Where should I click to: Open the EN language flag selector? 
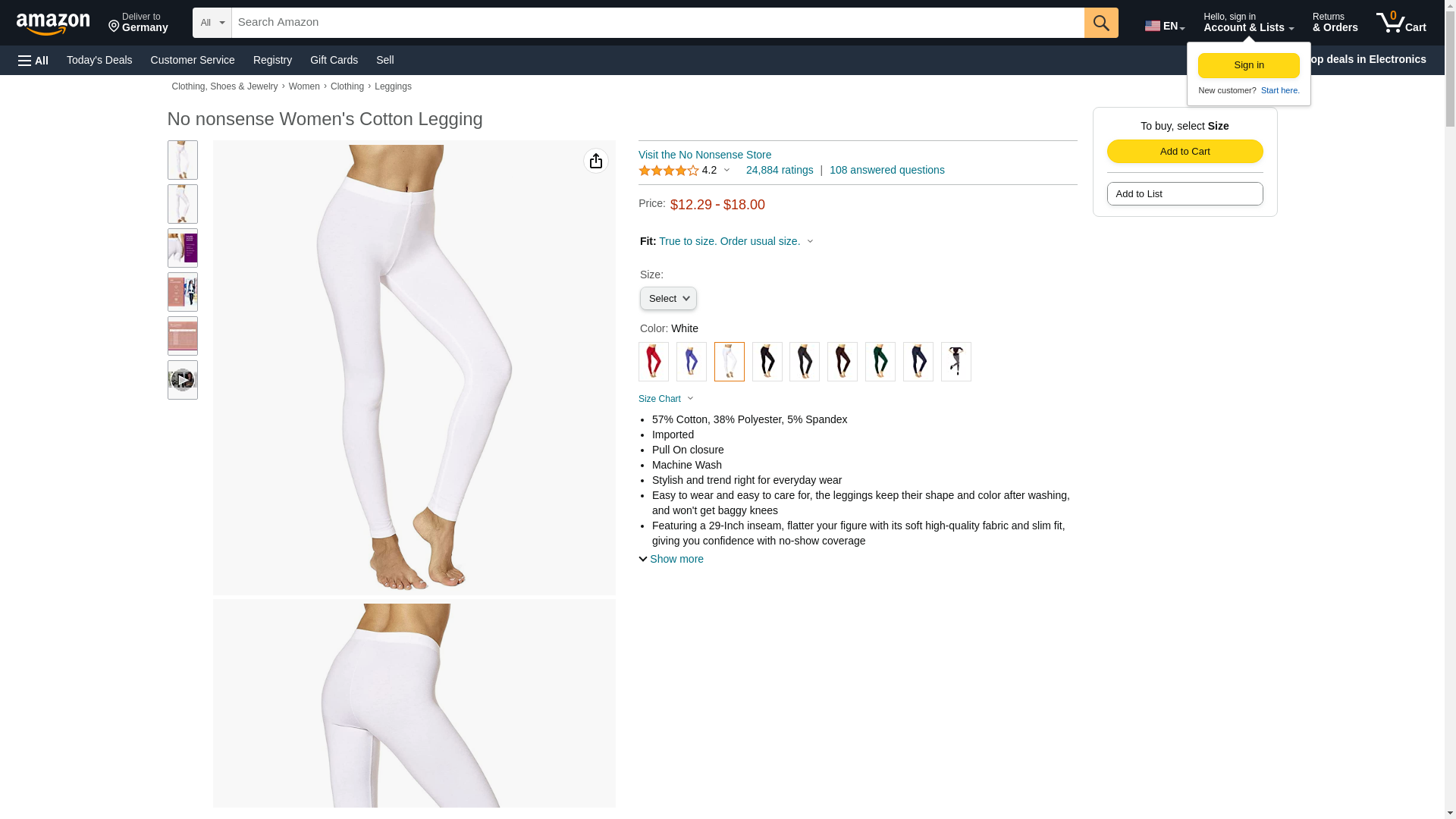(x=1165, y=26)
